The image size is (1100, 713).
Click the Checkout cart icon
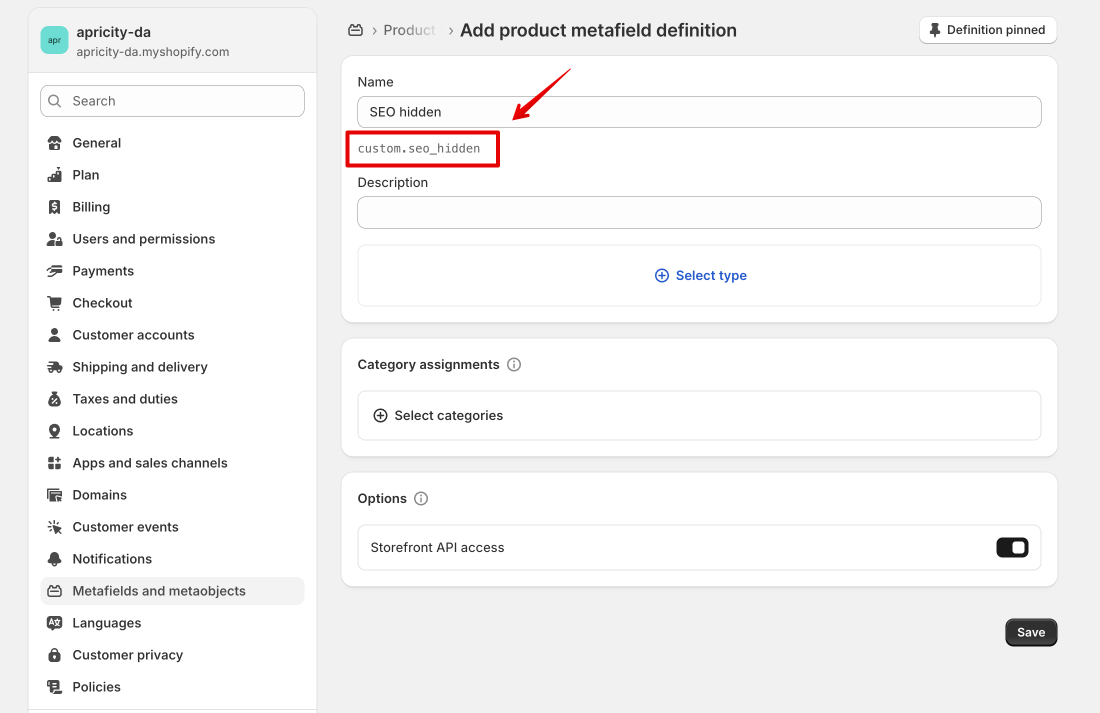tap(55, 303)
